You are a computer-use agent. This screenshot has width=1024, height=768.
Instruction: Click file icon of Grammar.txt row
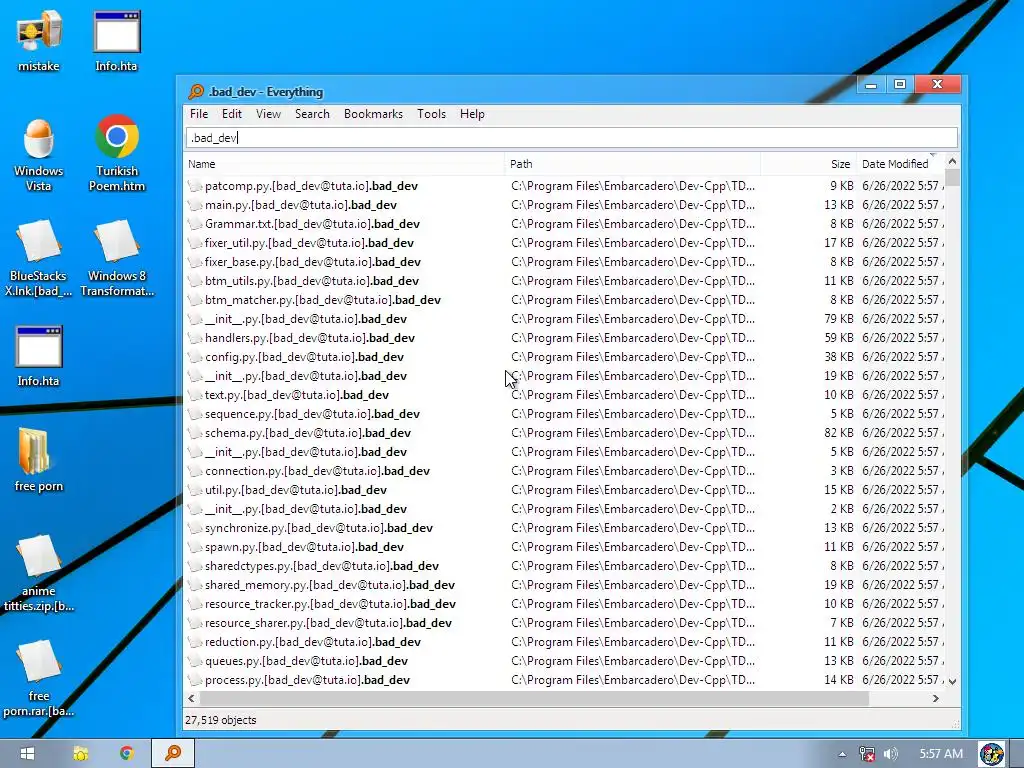tap(195, 224)
